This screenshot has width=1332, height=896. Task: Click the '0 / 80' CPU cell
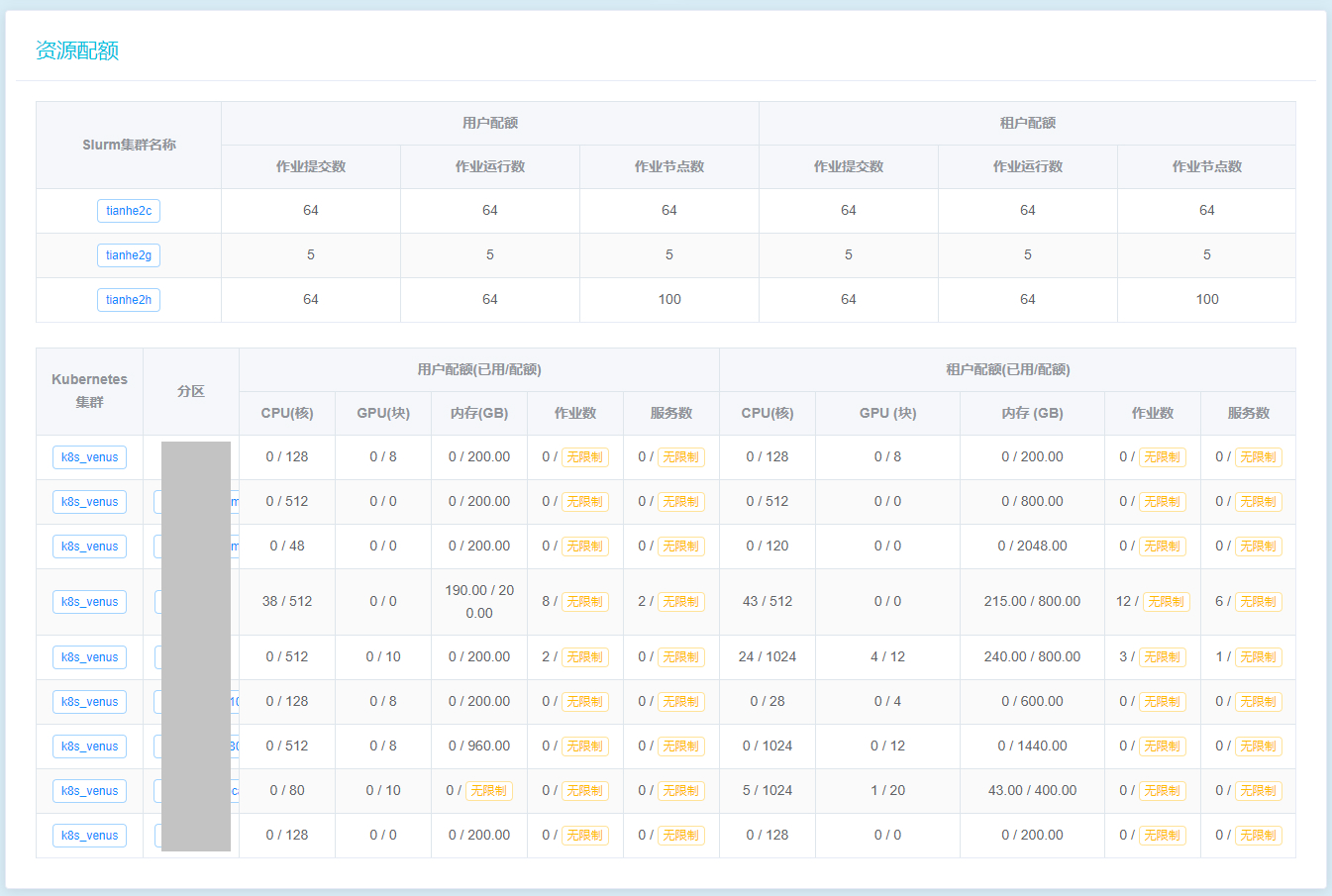pyautogui.click(x=287, y=790)
